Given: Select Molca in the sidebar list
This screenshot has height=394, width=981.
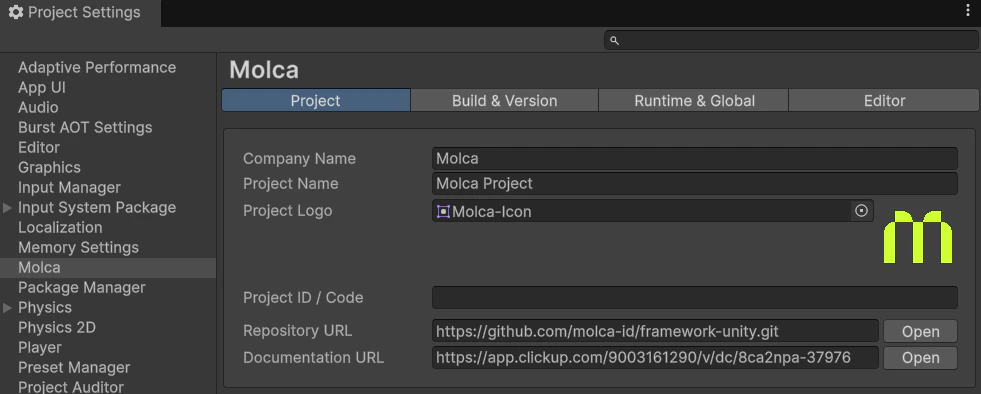Looking at the screenshot, I should 108,268.
